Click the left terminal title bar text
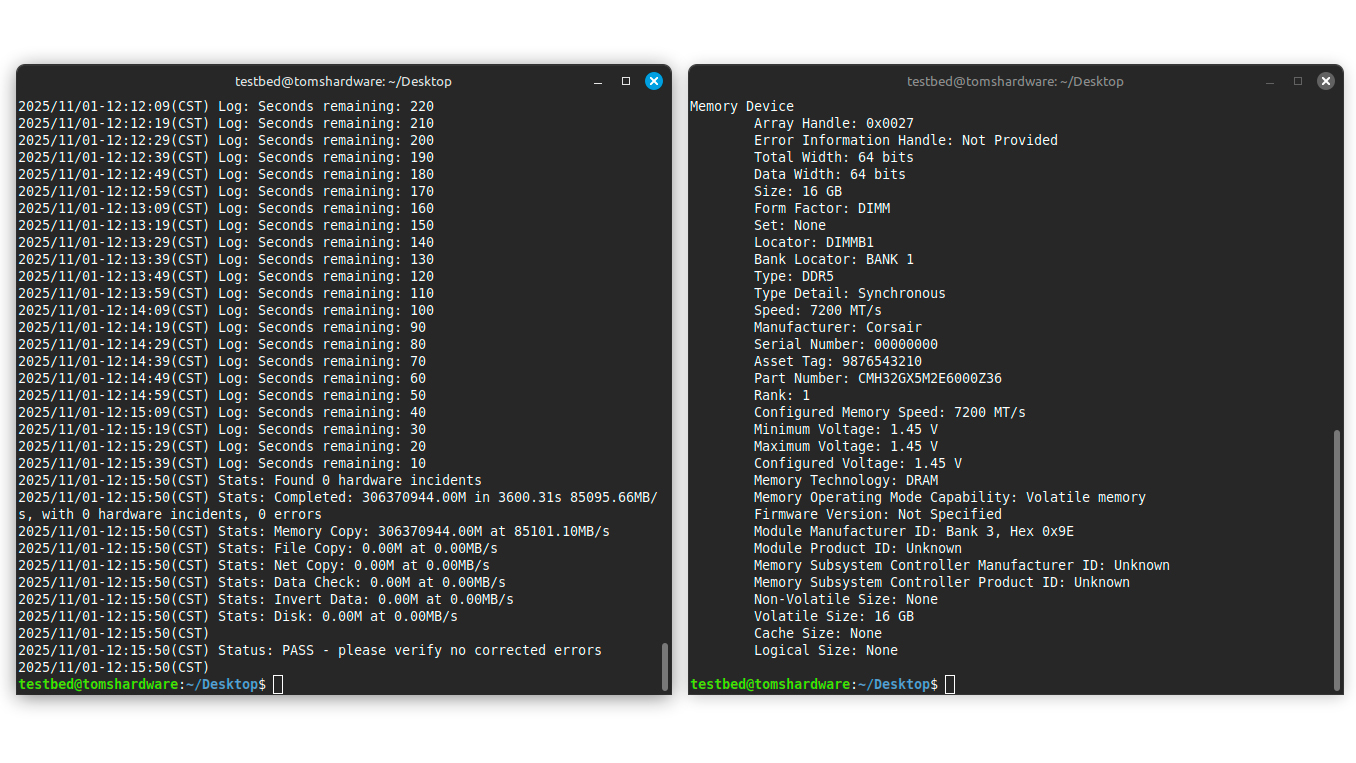The height and width of the screenshot is (763, 1356). point(343,81)
